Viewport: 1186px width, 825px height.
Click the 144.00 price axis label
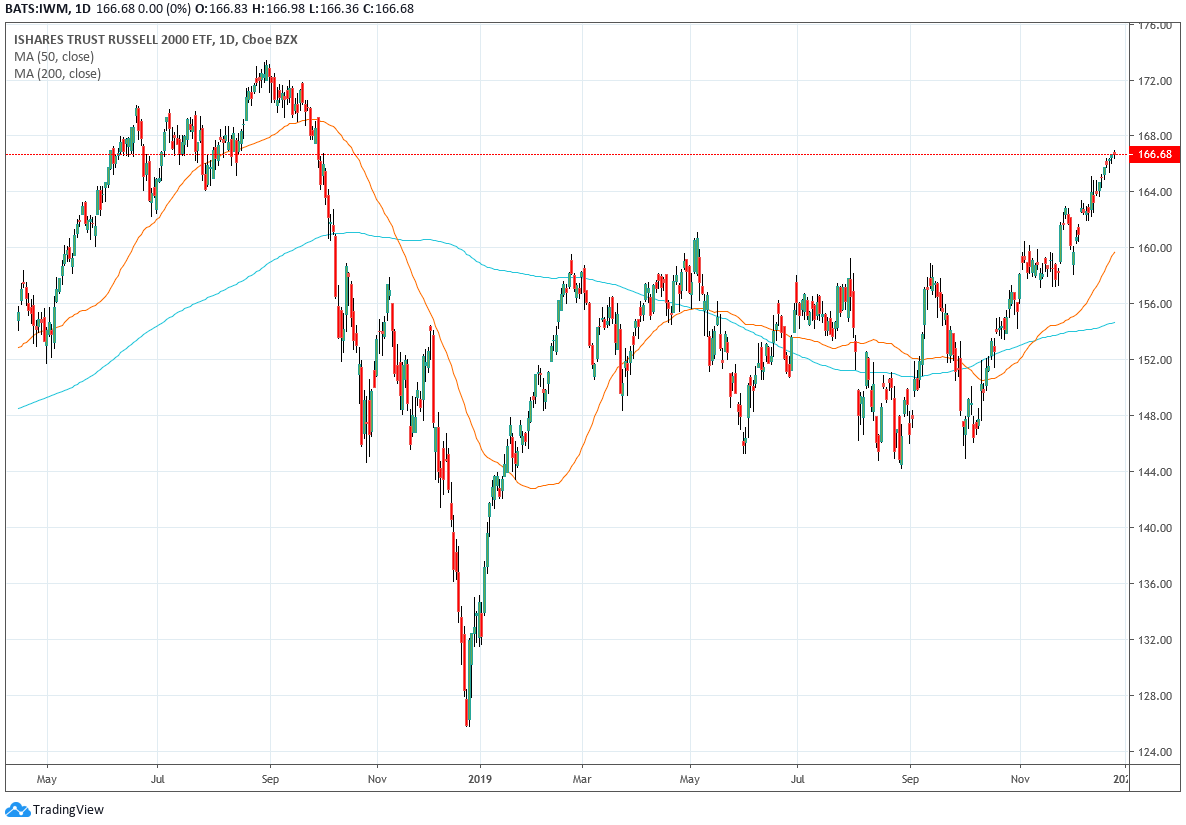1155,472
